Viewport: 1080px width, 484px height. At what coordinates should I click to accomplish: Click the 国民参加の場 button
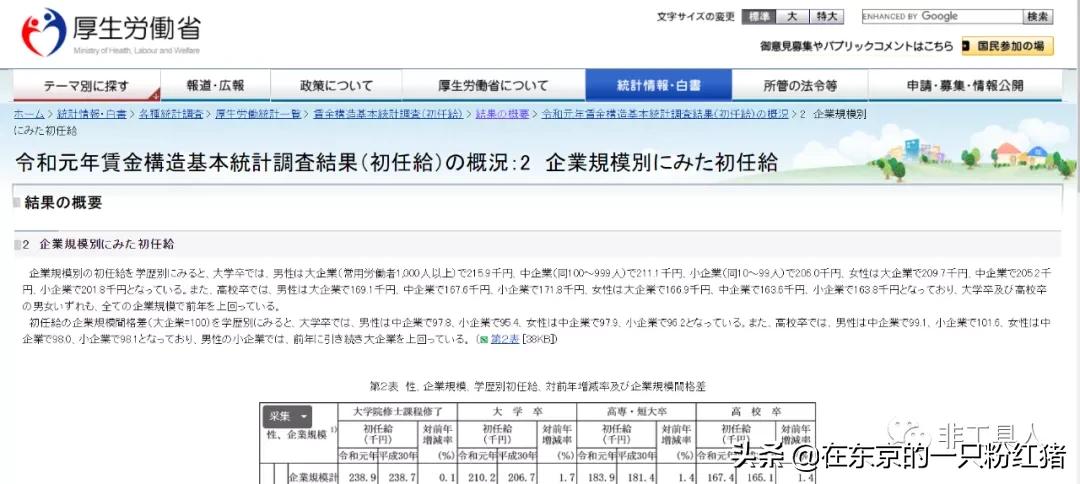tap(1007, 46)
